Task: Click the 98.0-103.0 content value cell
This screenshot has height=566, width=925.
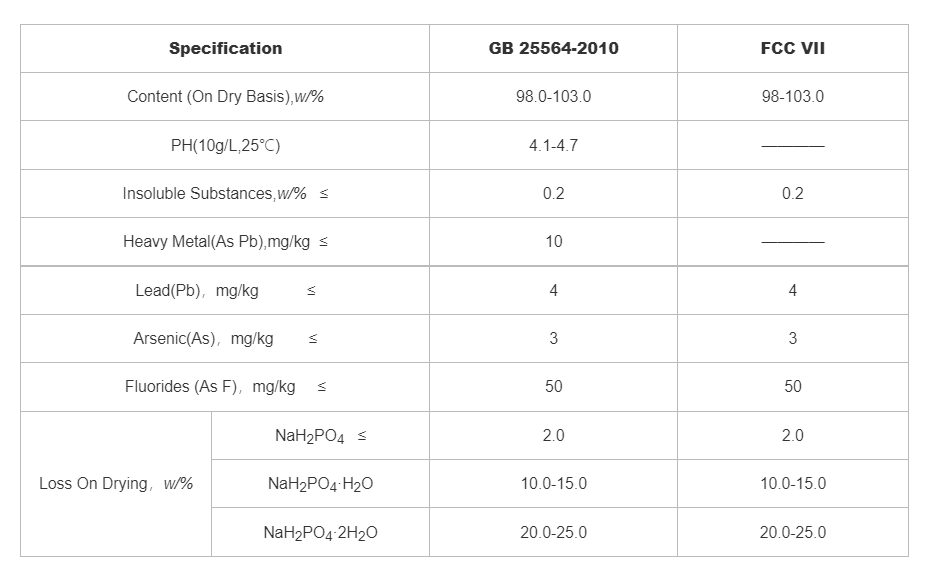Action: coord(553,97)
